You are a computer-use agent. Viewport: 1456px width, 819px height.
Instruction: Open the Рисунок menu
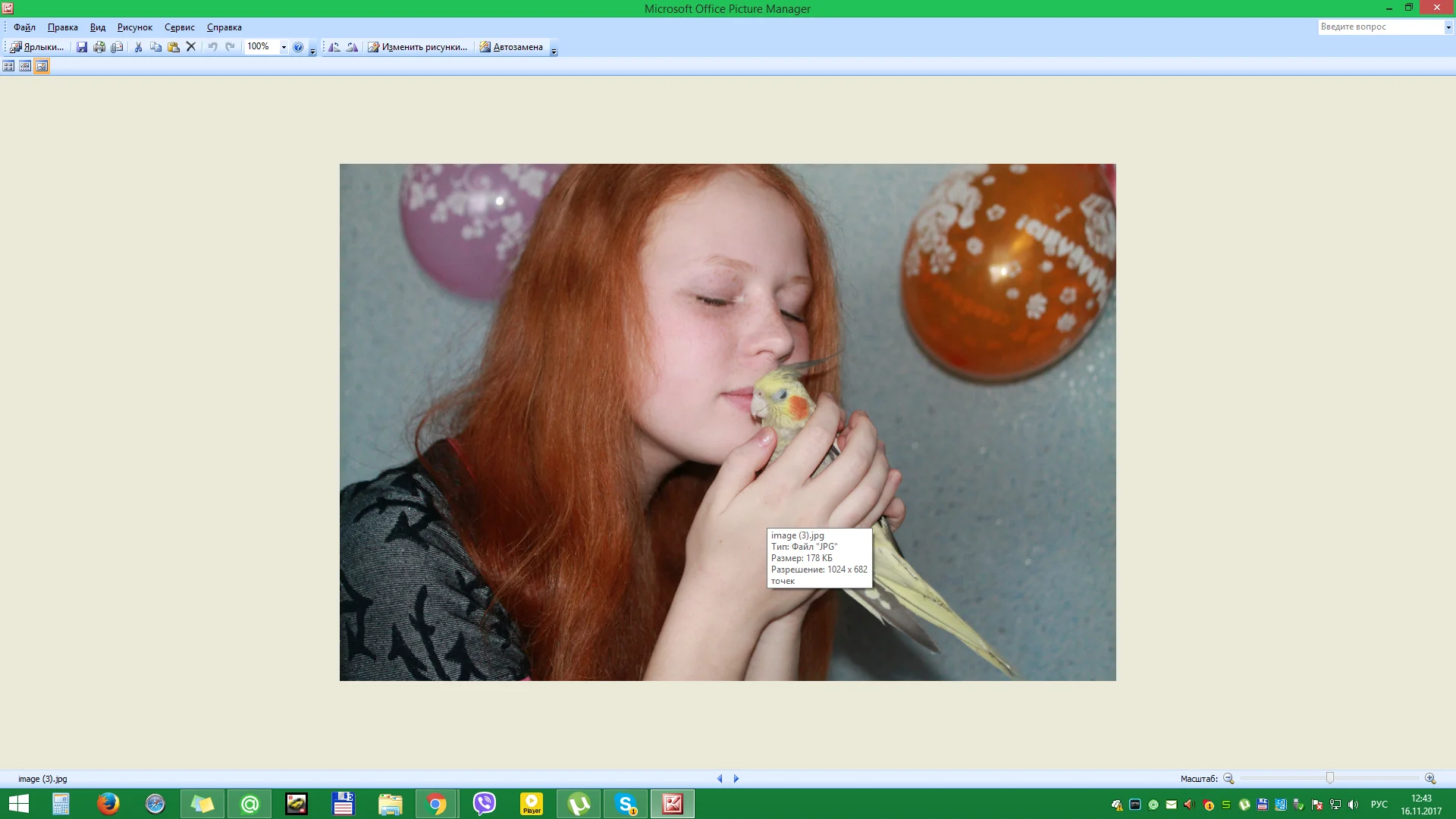pyautogui.click(x=134, y=27)
